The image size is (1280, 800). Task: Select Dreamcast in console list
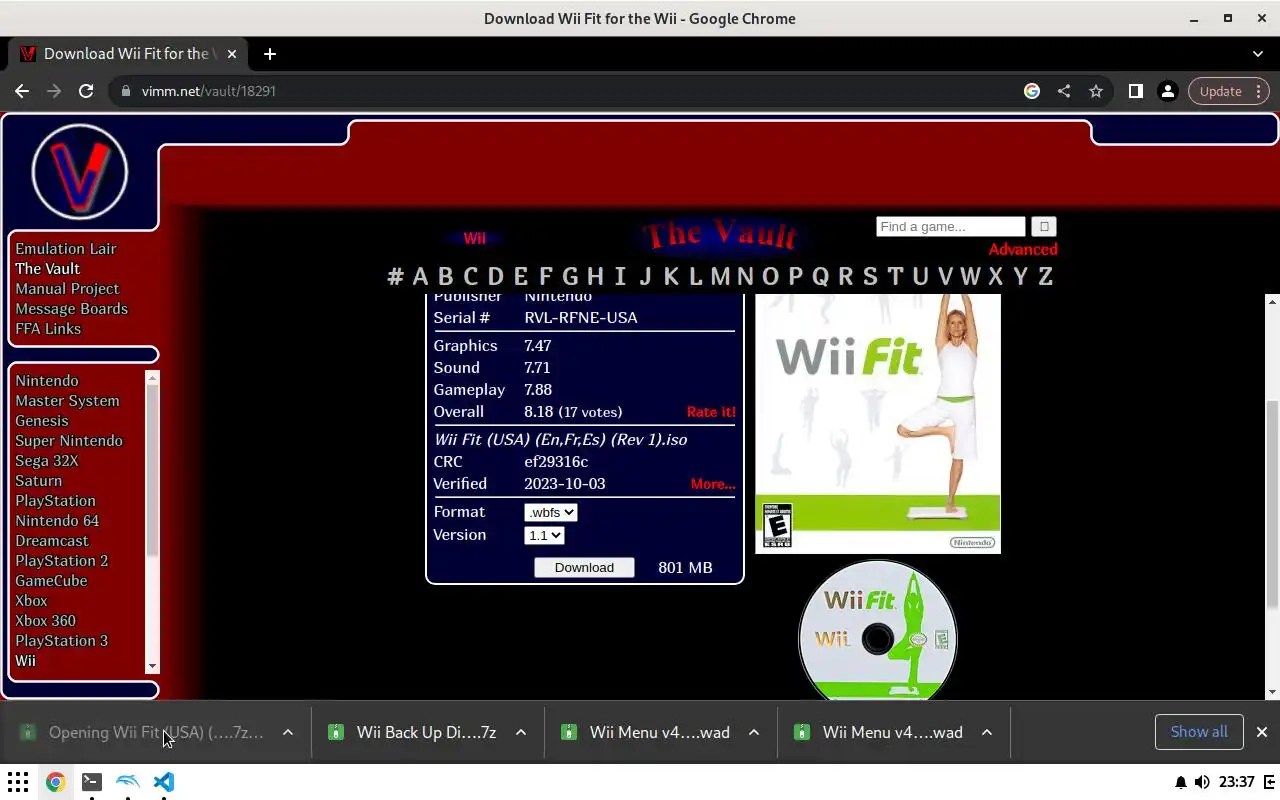coord(52,541)
